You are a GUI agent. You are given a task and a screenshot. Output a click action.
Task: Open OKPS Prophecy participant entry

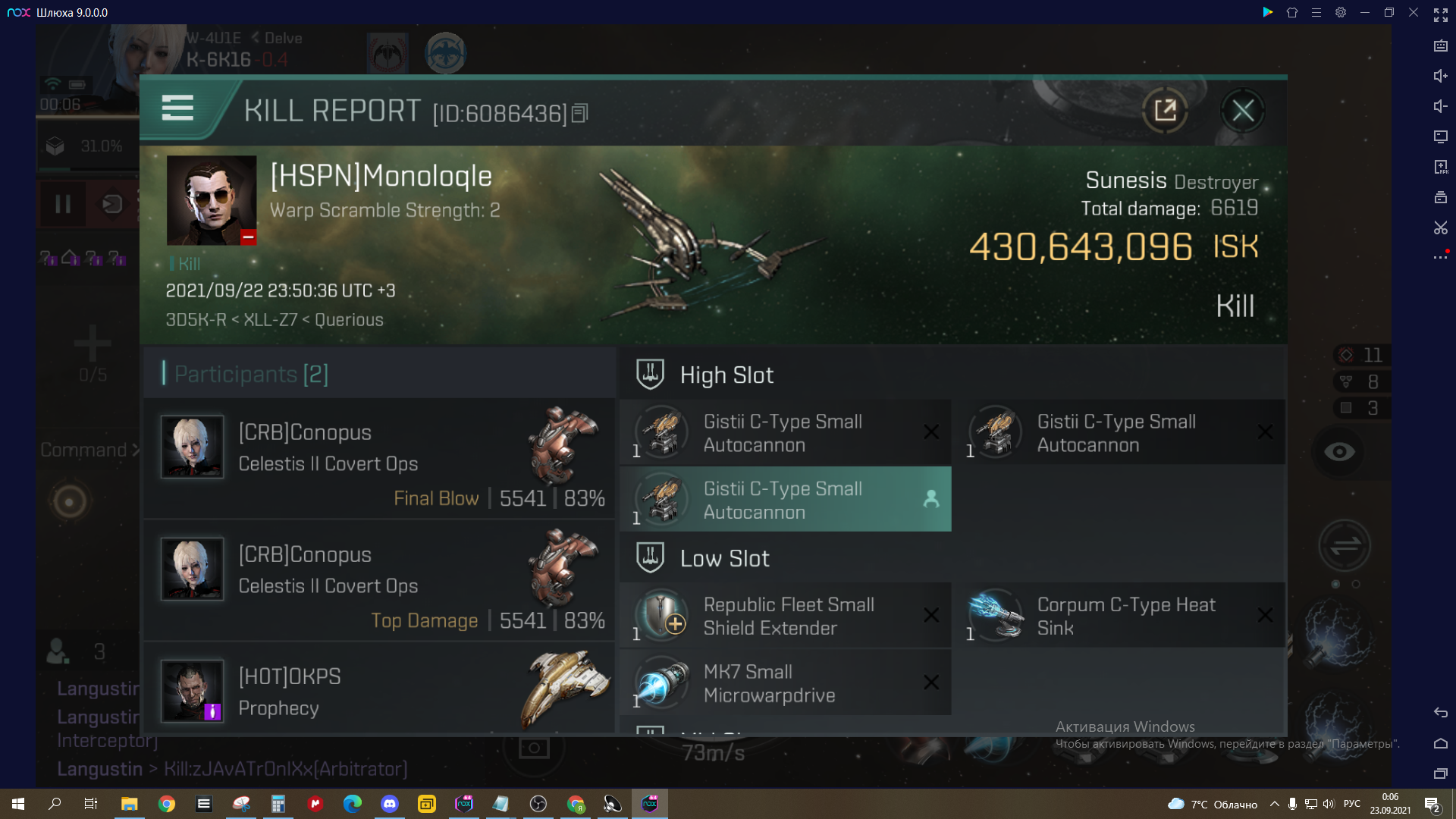coord(379,689)
